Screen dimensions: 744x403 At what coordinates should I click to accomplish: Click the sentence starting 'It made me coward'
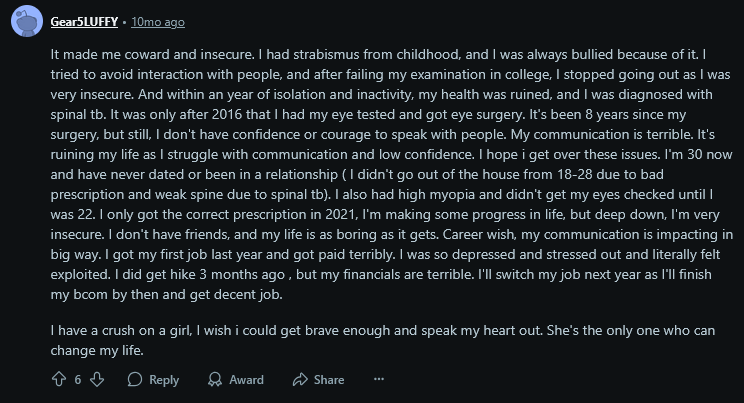152,54
